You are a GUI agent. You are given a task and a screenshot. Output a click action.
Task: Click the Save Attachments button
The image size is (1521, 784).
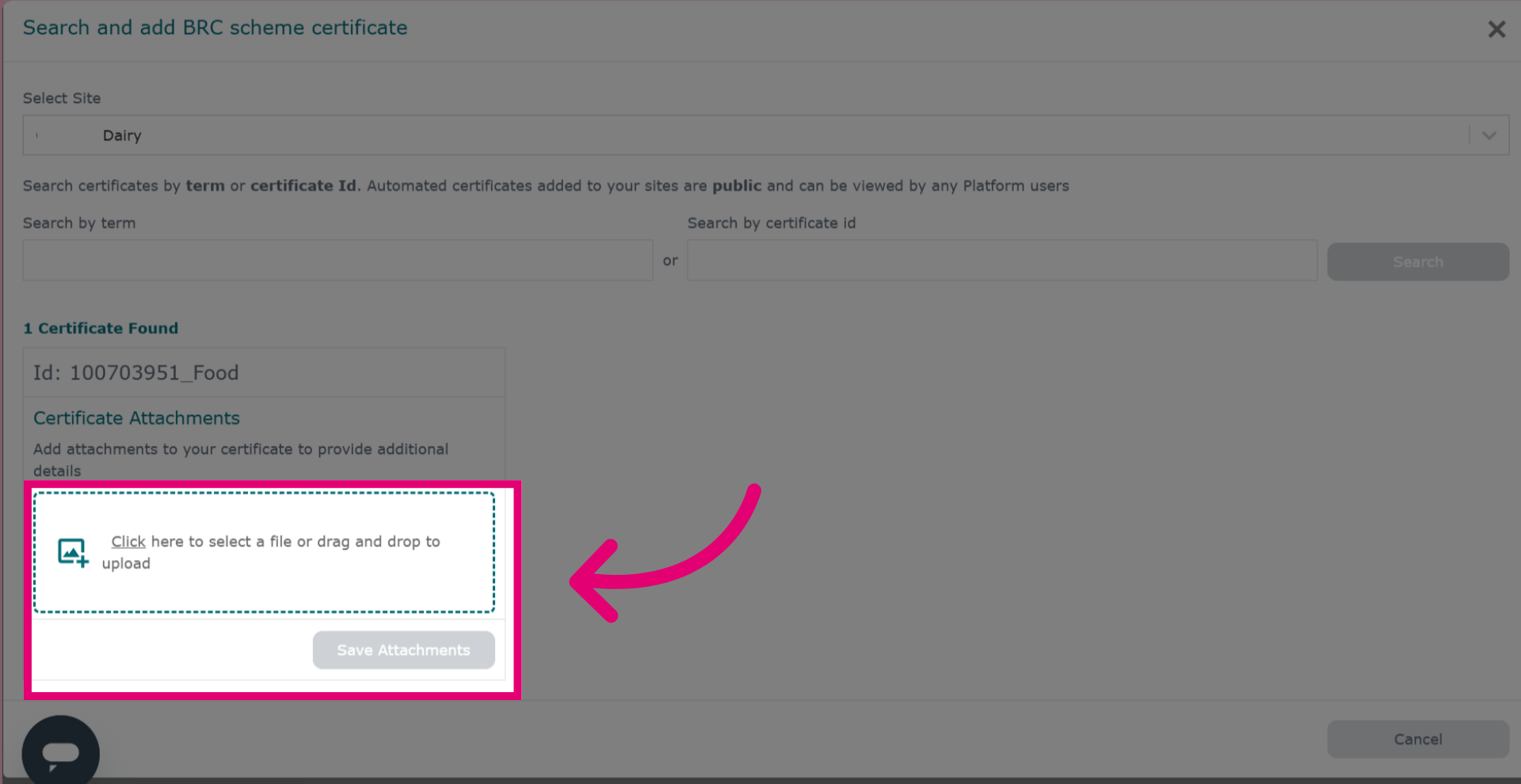[404, 650]
